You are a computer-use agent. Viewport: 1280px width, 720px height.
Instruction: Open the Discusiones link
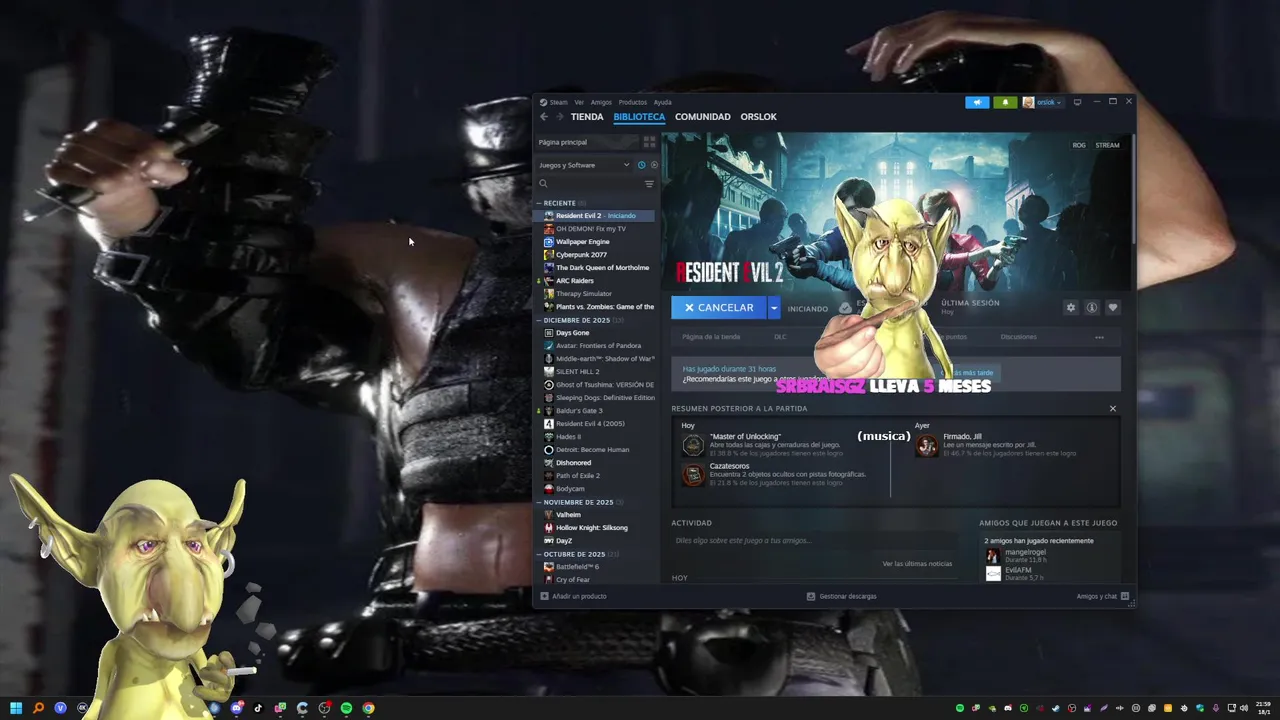point(1019,337)
